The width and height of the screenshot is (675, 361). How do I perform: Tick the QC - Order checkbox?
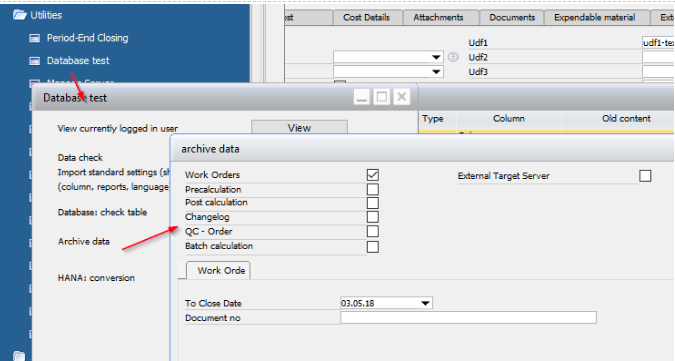(x=373, y=231)
